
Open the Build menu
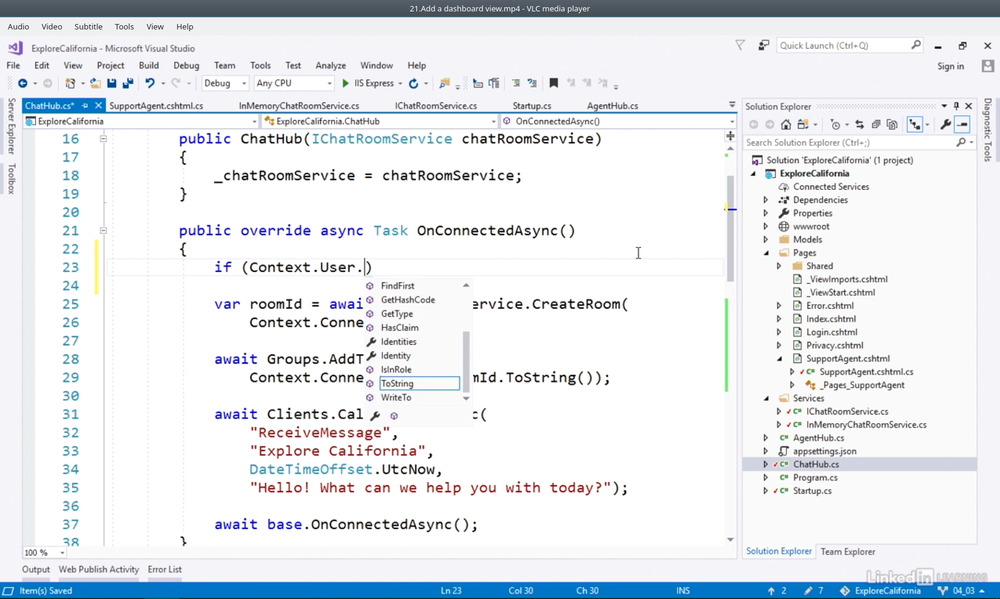point(149,65)
